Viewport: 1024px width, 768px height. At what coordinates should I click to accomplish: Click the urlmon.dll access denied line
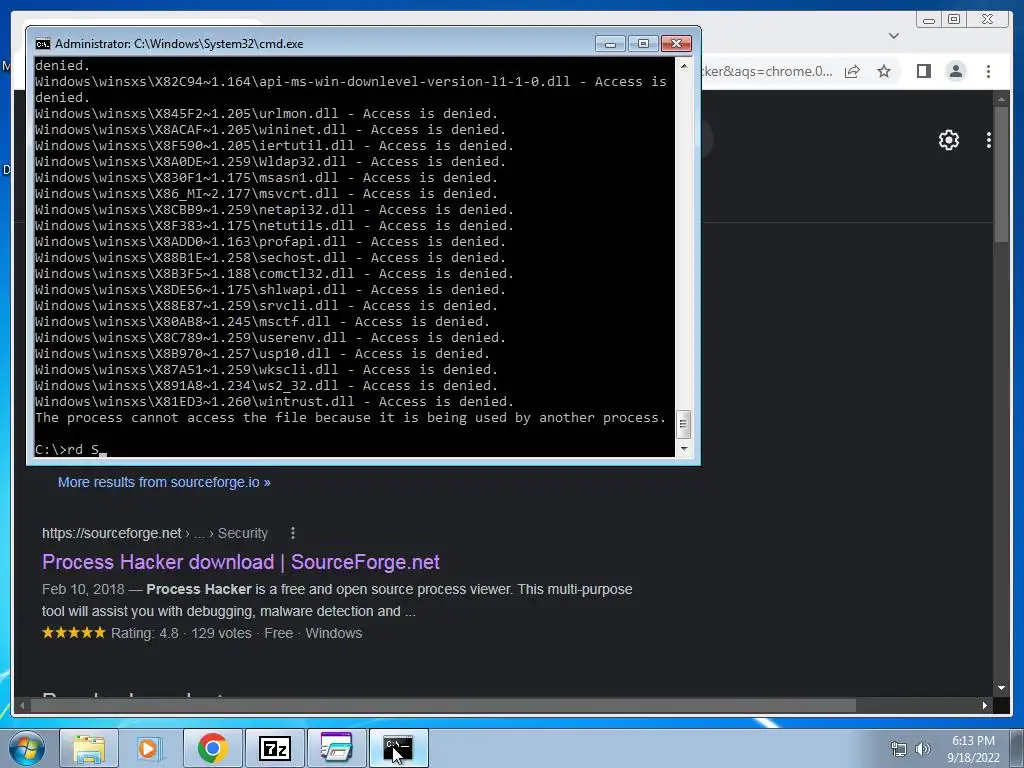tap(266, 114)
